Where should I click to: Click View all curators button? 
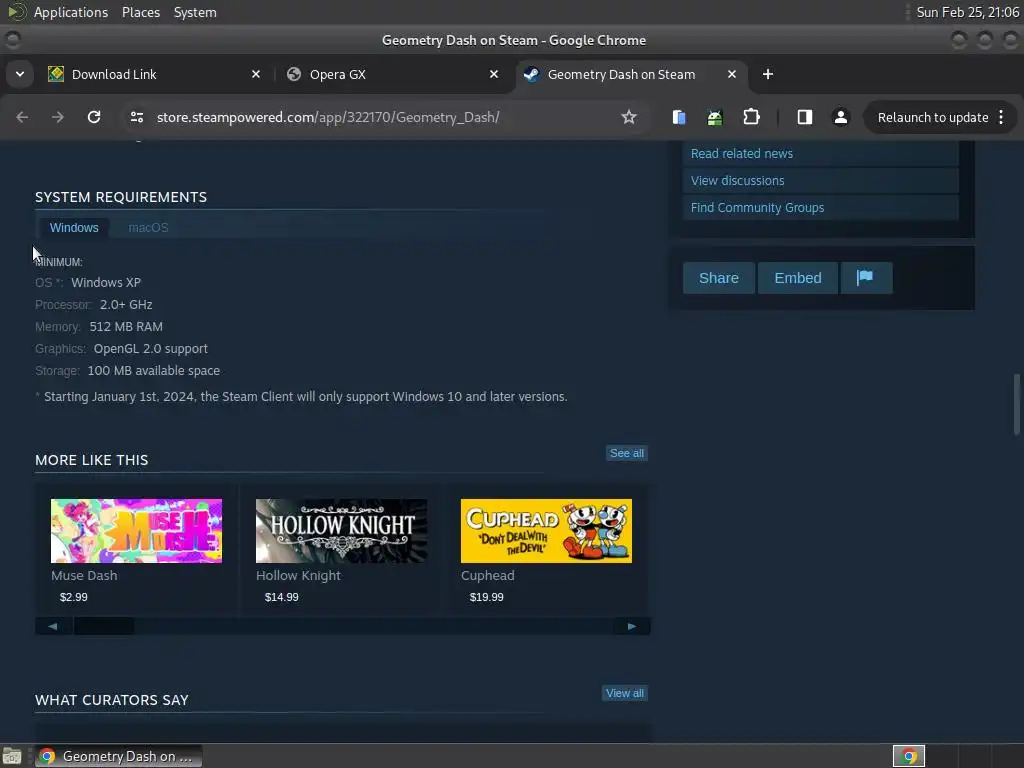(625, 694)
